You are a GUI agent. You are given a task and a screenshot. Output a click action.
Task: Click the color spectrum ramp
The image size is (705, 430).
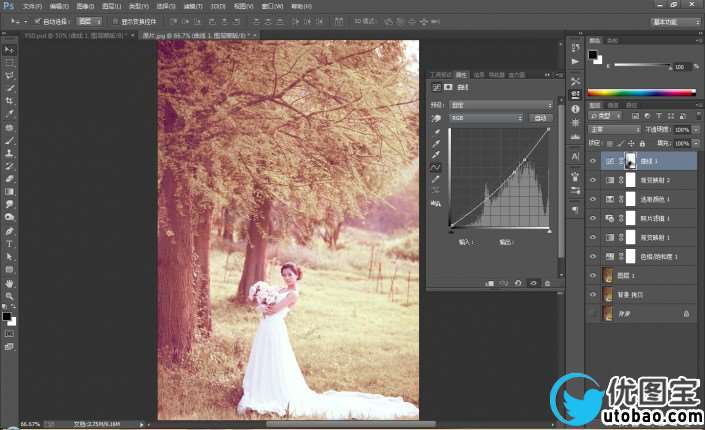coord(642,93)
